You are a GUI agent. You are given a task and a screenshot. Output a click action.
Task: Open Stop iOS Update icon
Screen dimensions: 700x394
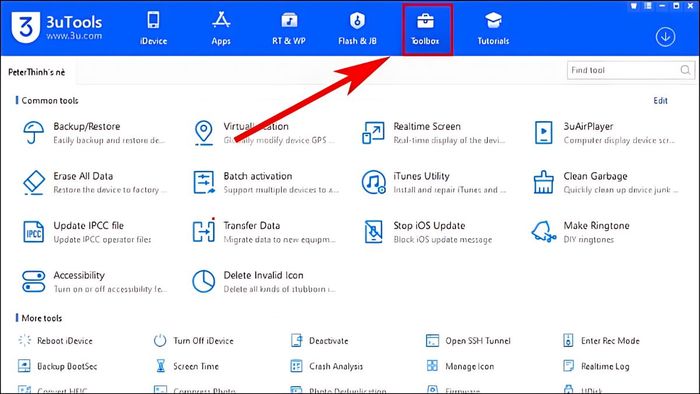[374, 232]
